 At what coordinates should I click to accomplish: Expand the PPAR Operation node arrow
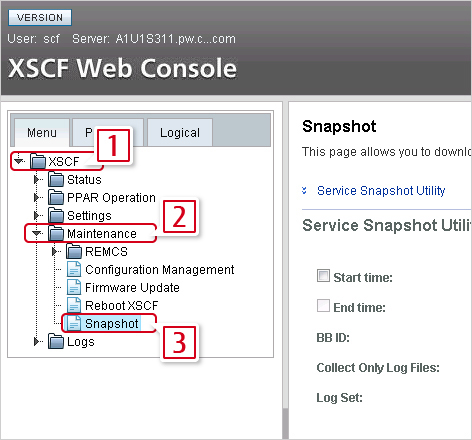[37, 197]
